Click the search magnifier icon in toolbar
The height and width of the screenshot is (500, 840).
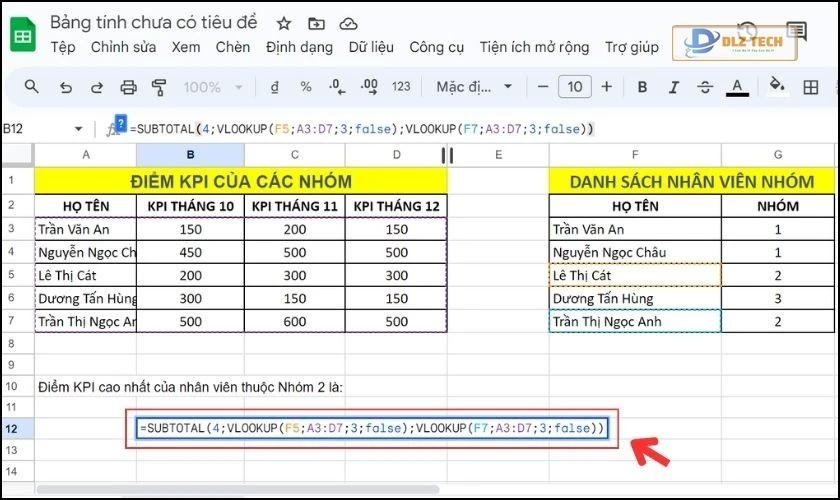(32, 87)
